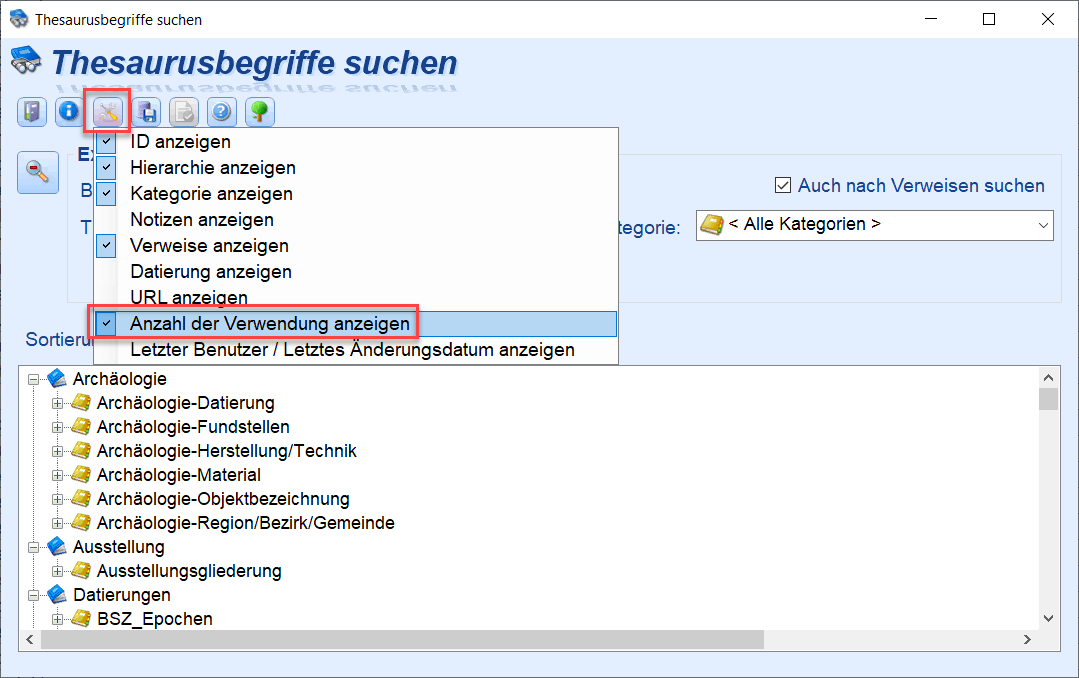Expand Archäologie-Fundstellen node

coord(57,427)
